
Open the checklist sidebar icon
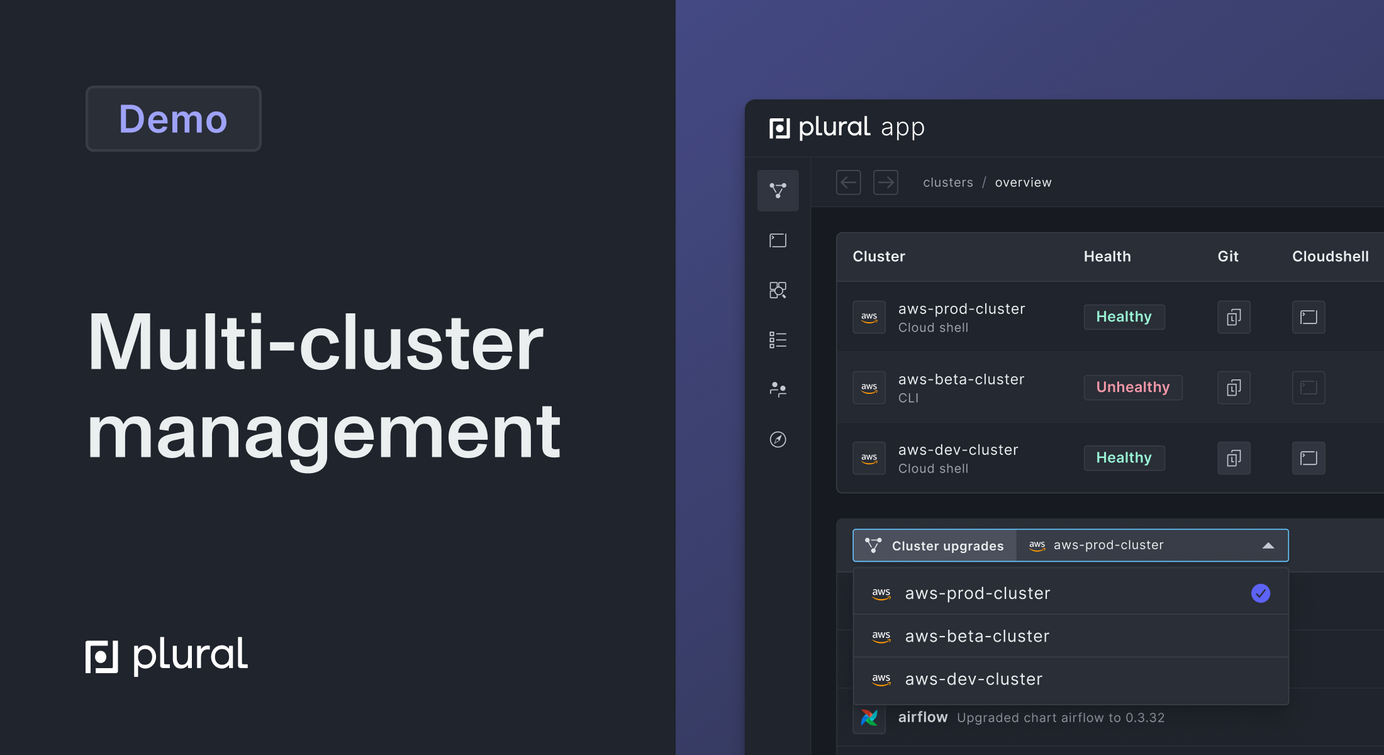coord(778,340)
